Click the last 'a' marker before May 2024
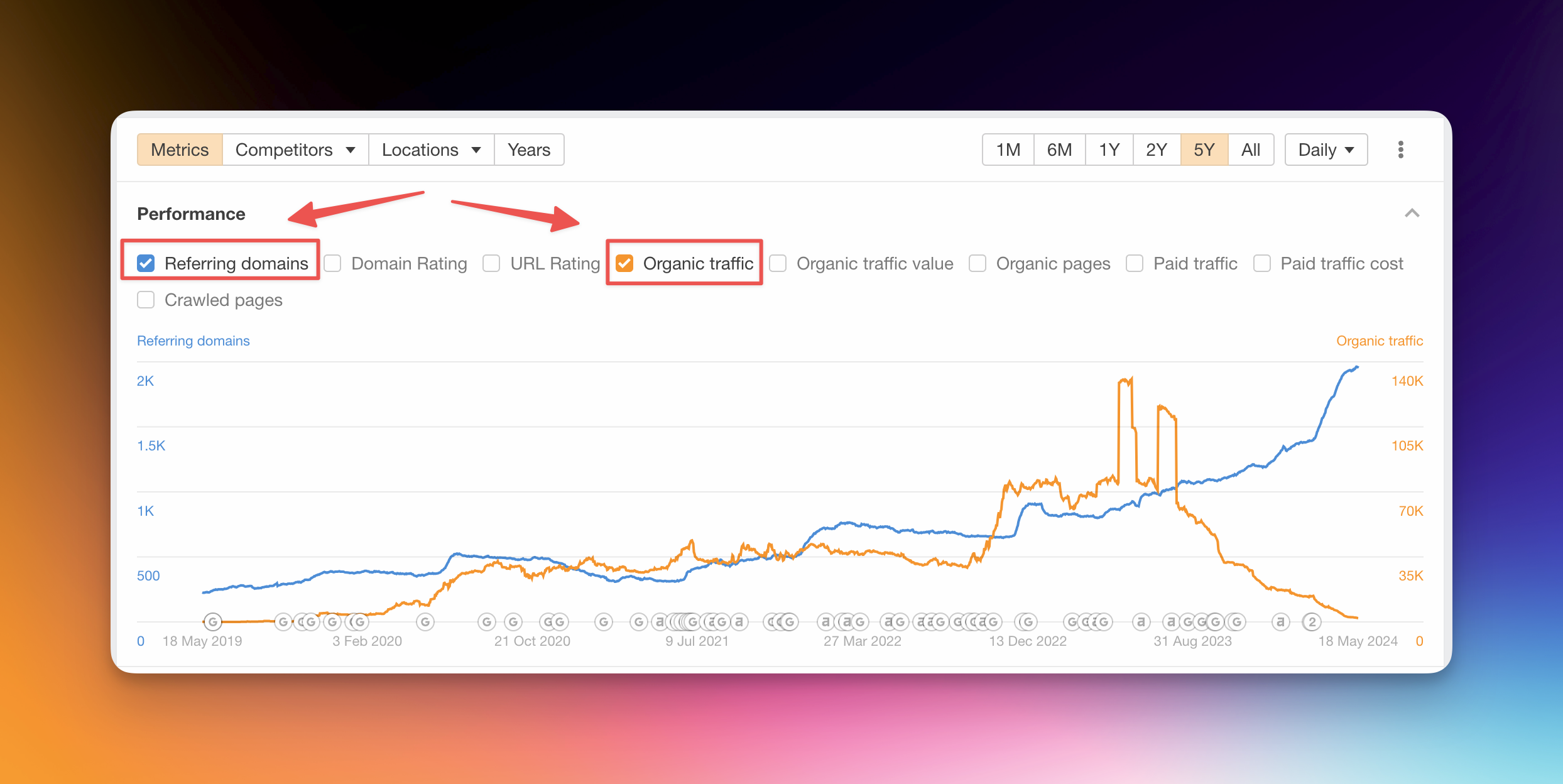Viewport: 1563px width, 784px height. pyautogui.click(x=1280, y=622)
